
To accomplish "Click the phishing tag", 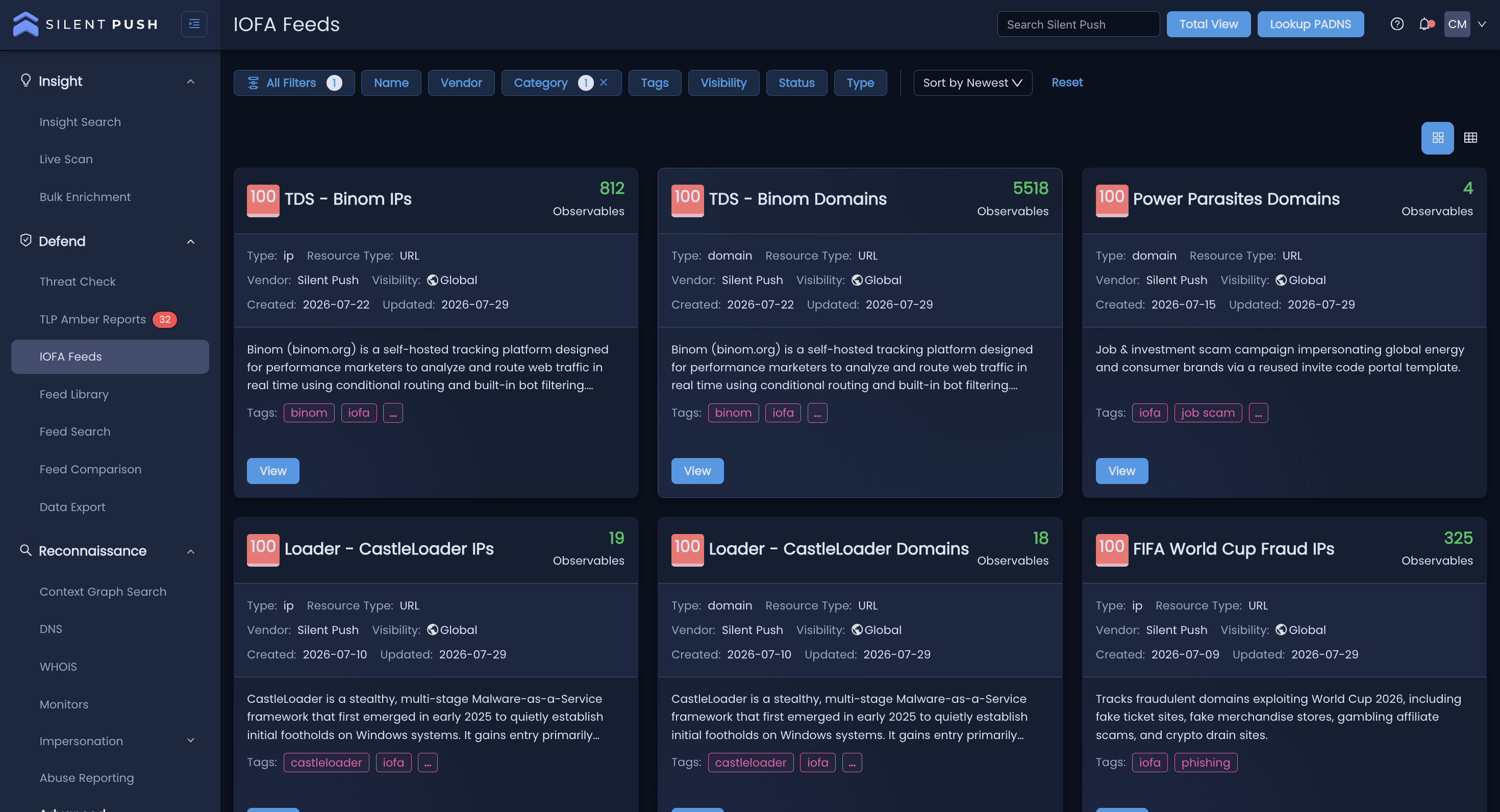I will (1205, 763).
